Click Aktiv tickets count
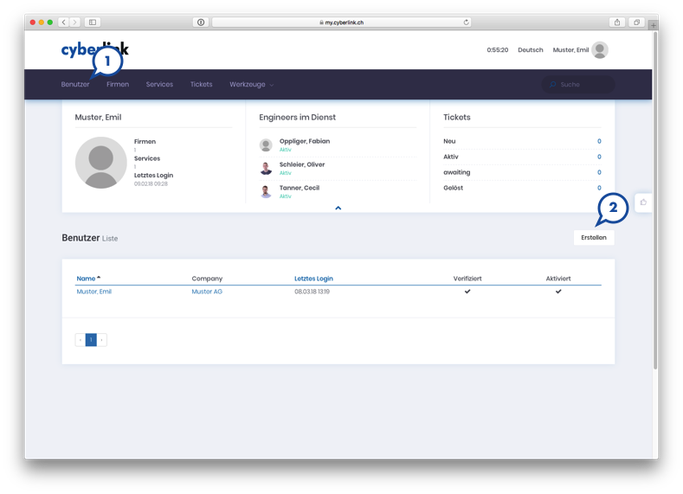This screenshot has height=494, width=683. click(x=599, y=157)
